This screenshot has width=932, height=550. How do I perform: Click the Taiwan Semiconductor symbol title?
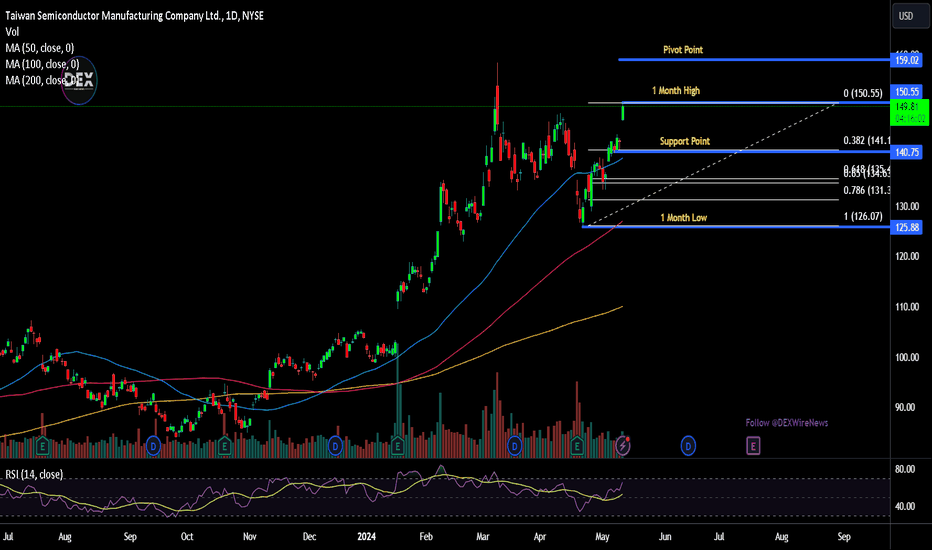tap(134, 16)
